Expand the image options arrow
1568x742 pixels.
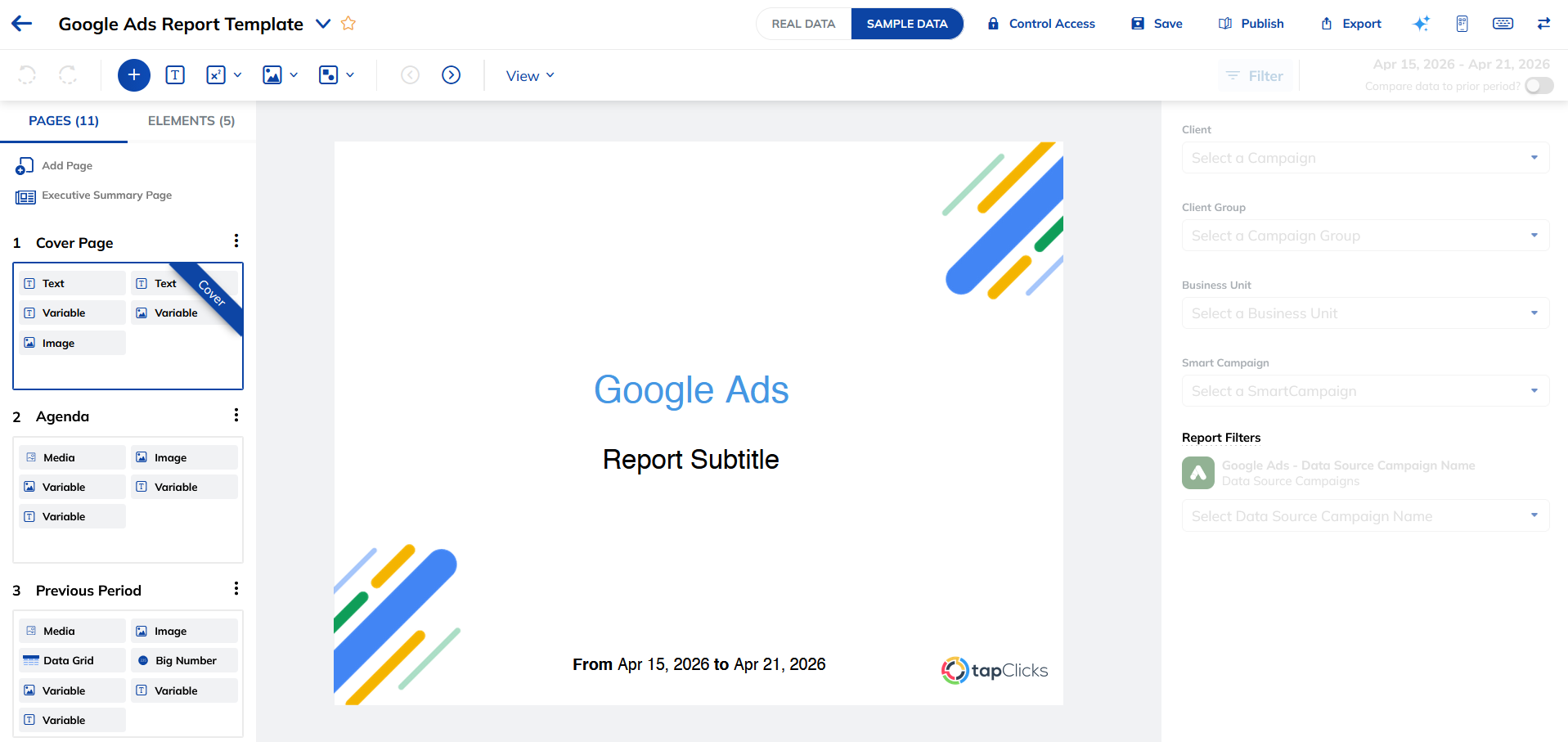[x=294, y=75]
